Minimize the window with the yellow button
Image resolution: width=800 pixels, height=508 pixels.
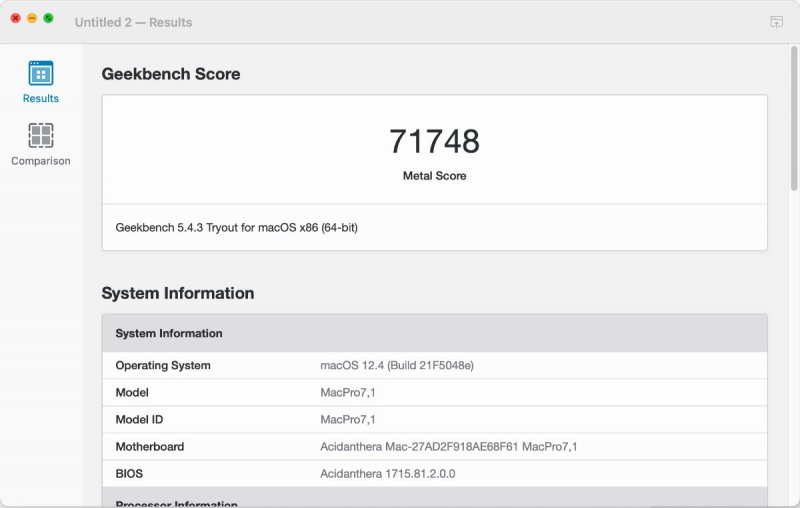point(32,19)
